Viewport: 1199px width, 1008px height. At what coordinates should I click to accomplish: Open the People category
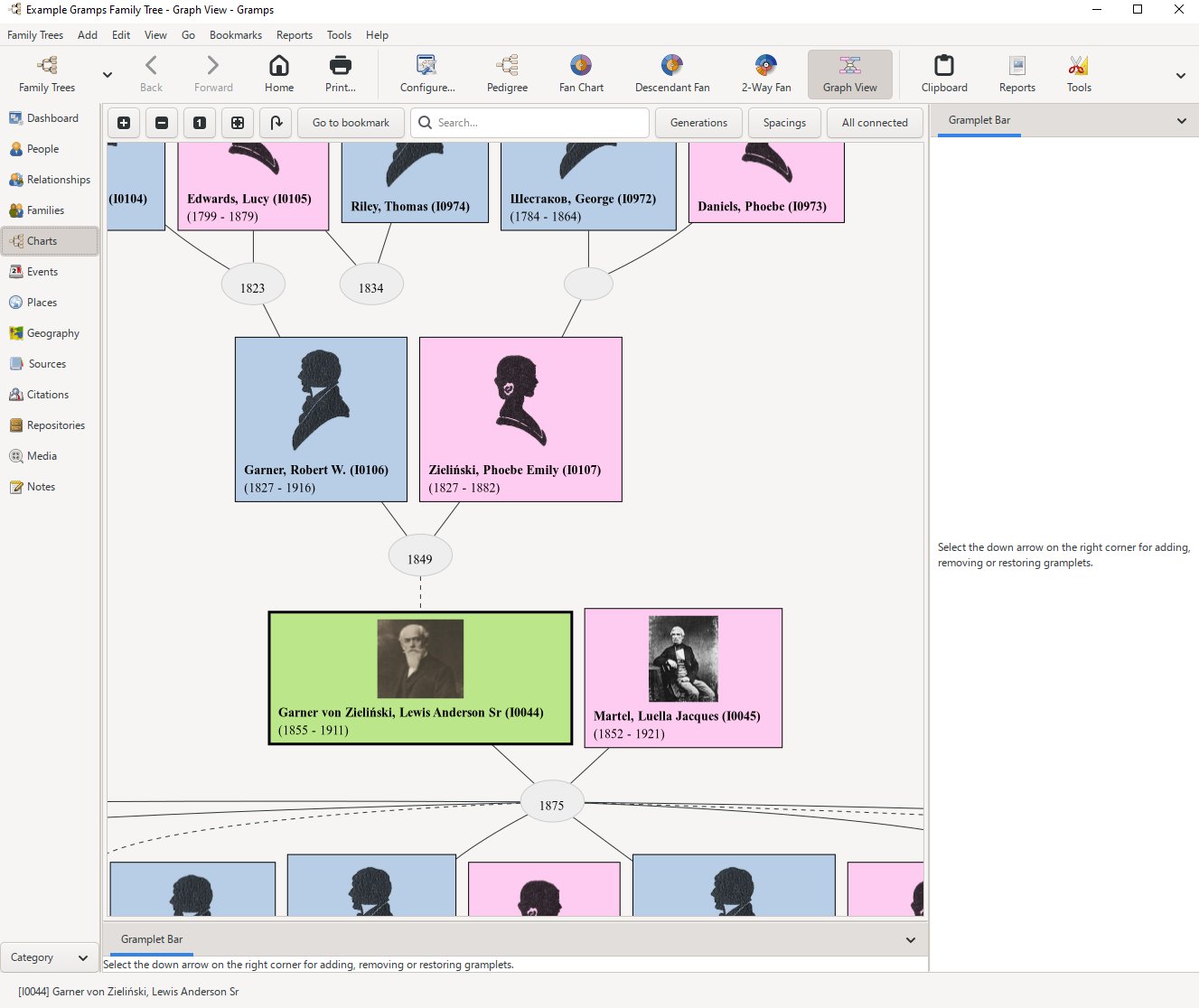pyautogui.click(x=50, y=149)
